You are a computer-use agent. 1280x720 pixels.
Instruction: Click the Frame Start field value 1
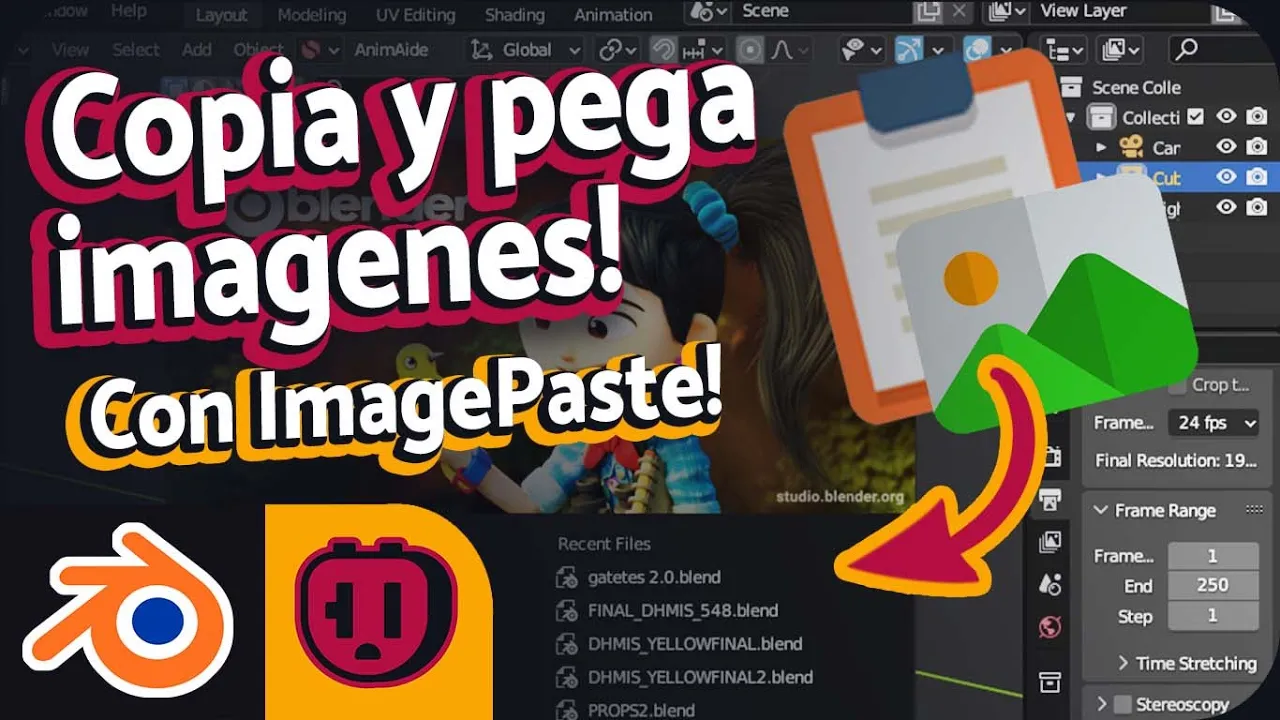pyautogui.click(x=1213, y=556)
